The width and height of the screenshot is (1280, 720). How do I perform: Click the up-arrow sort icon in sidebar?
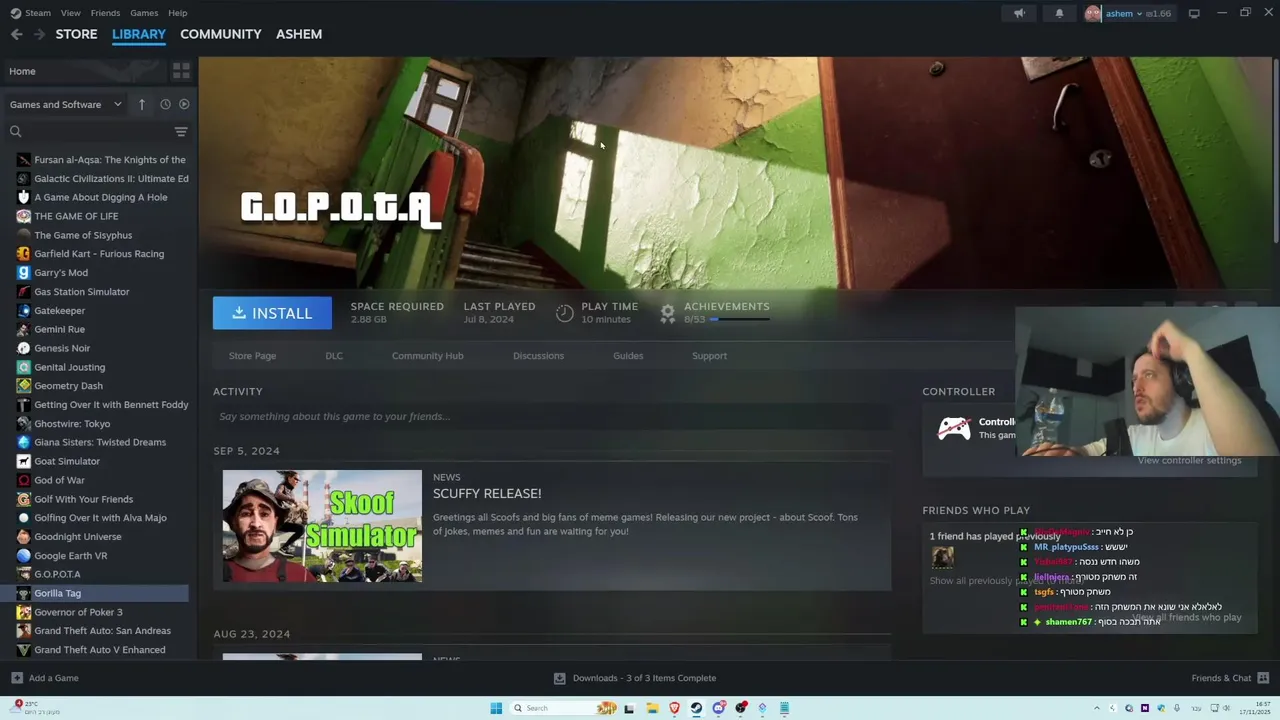pyautogui.click(x=142, y=104)
